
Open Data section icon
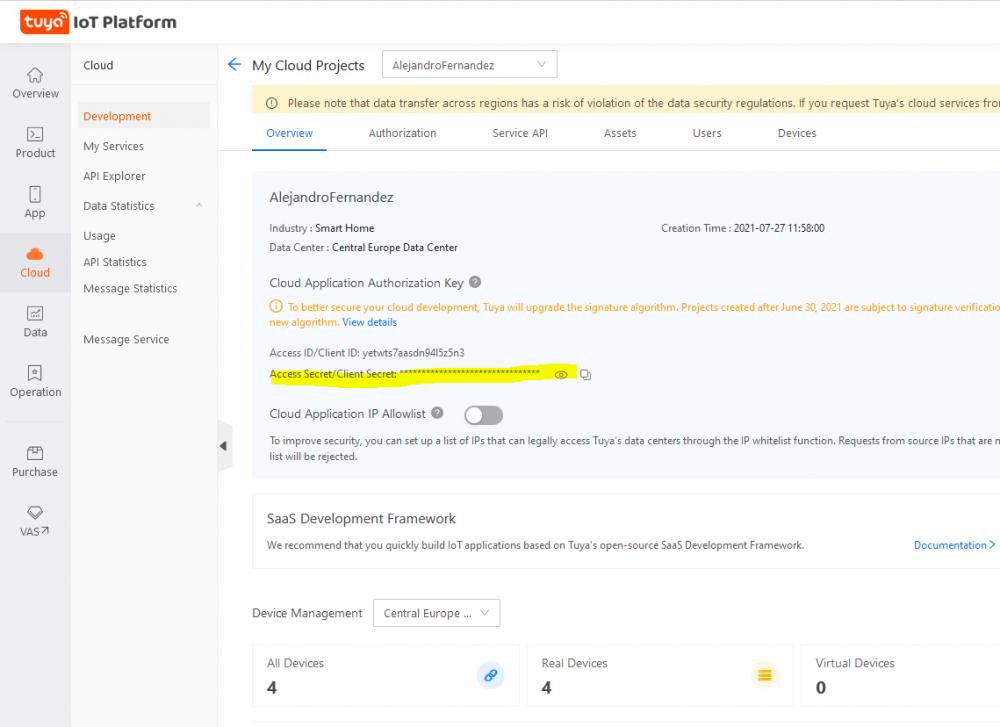[x=35, y=313]
